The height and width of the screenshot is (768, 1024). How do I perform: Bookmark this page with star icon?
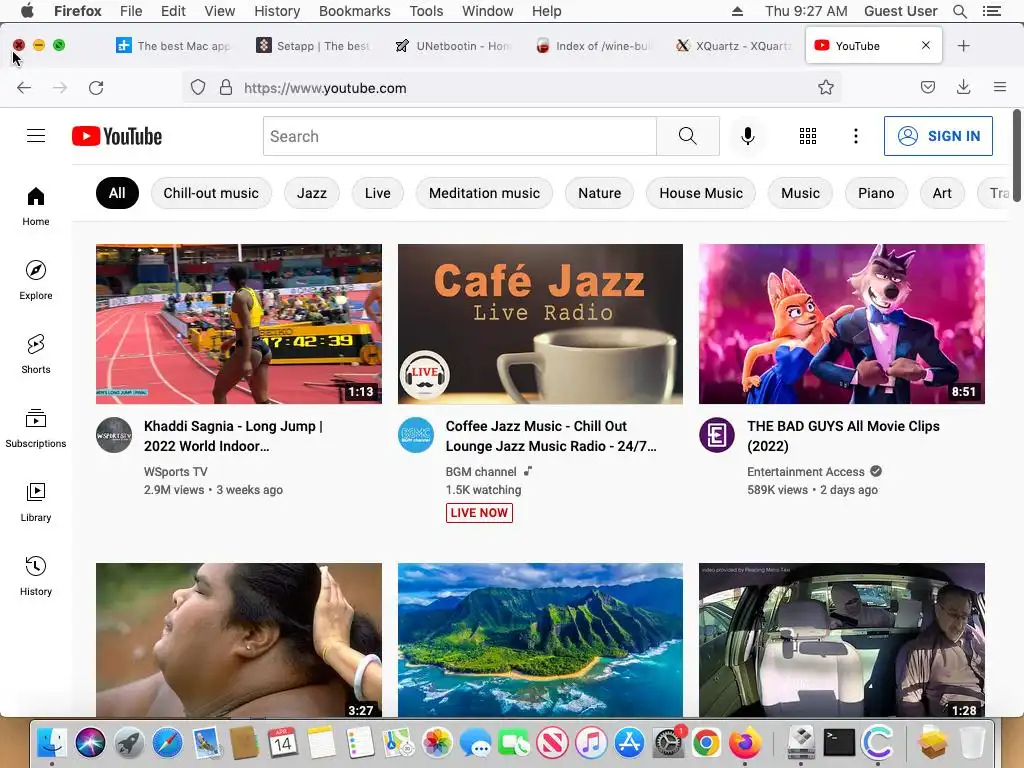(x=825, y=88)
